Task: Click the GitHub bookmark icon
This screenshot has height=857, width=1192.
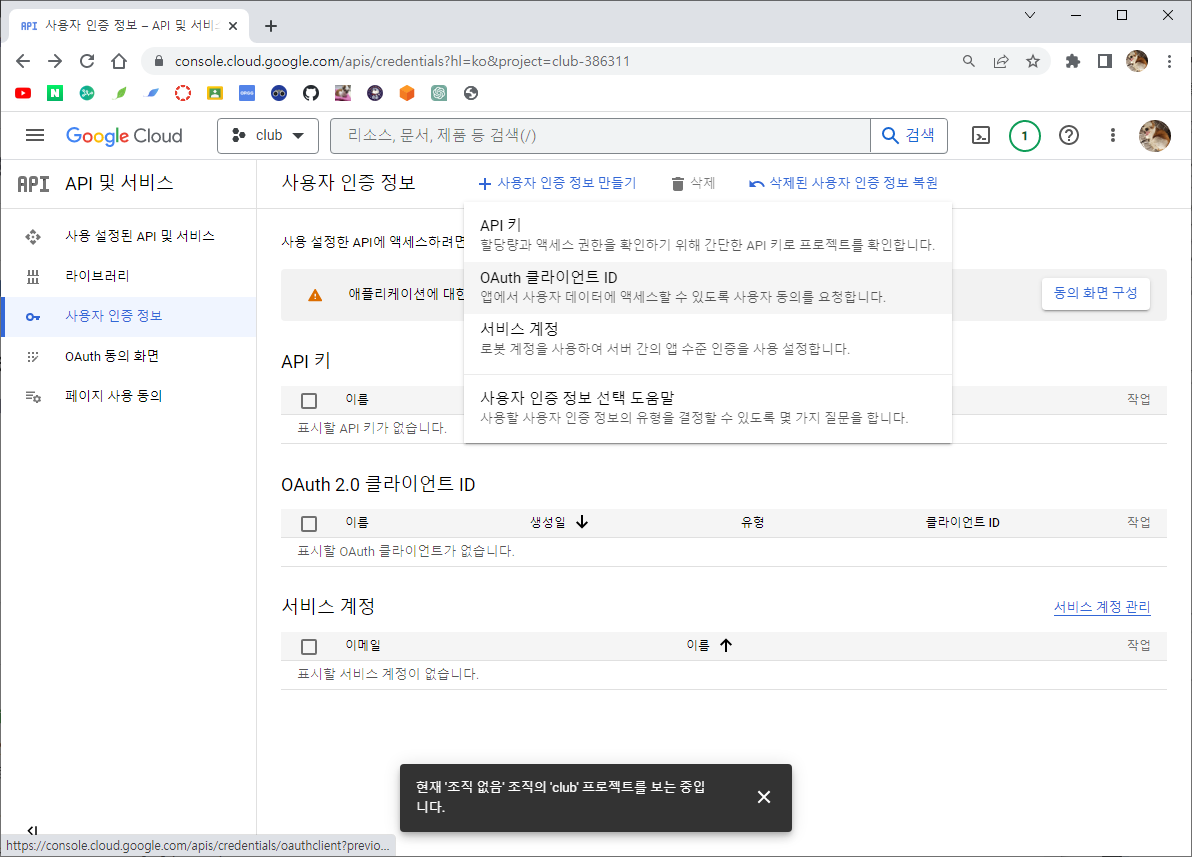Action: click(x=311, y=93)
